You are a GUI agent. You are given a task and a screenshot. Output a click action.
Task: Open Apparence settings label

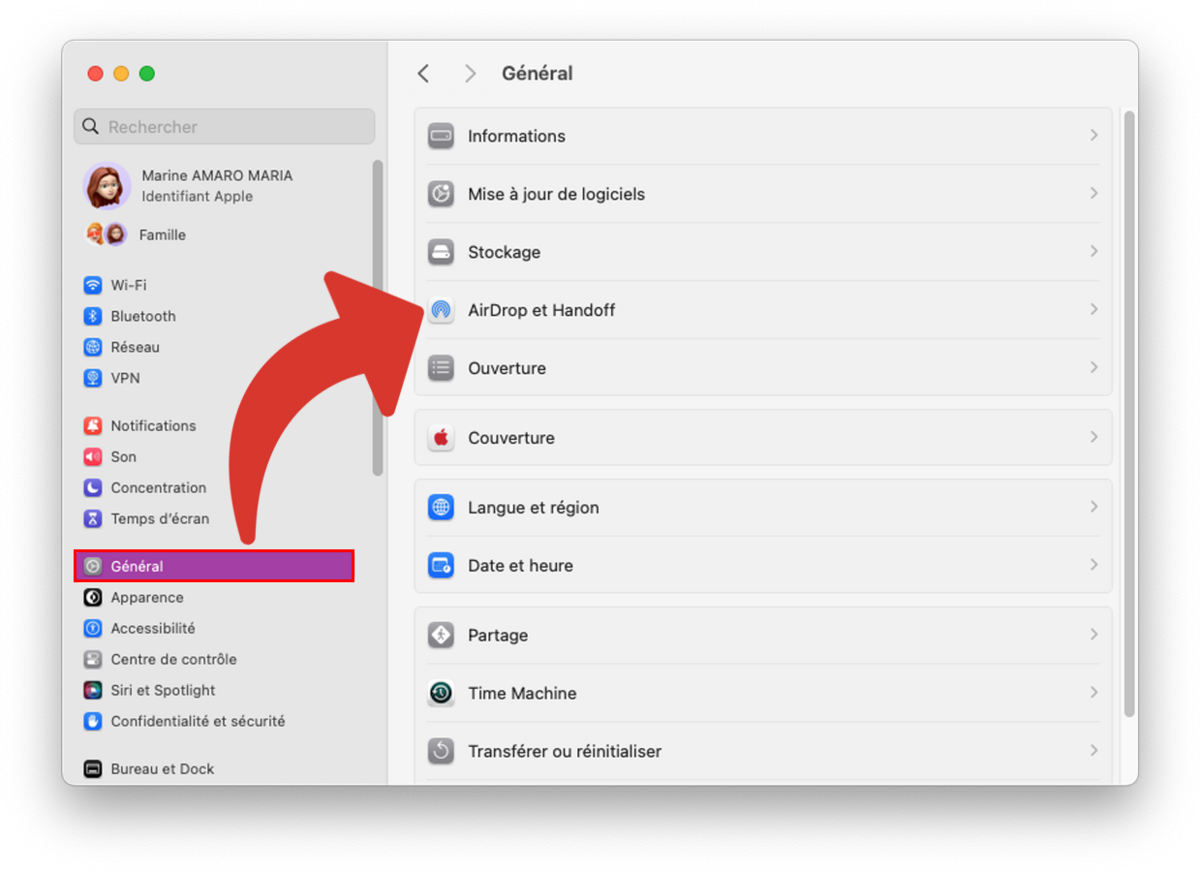[x=147, y=598]
